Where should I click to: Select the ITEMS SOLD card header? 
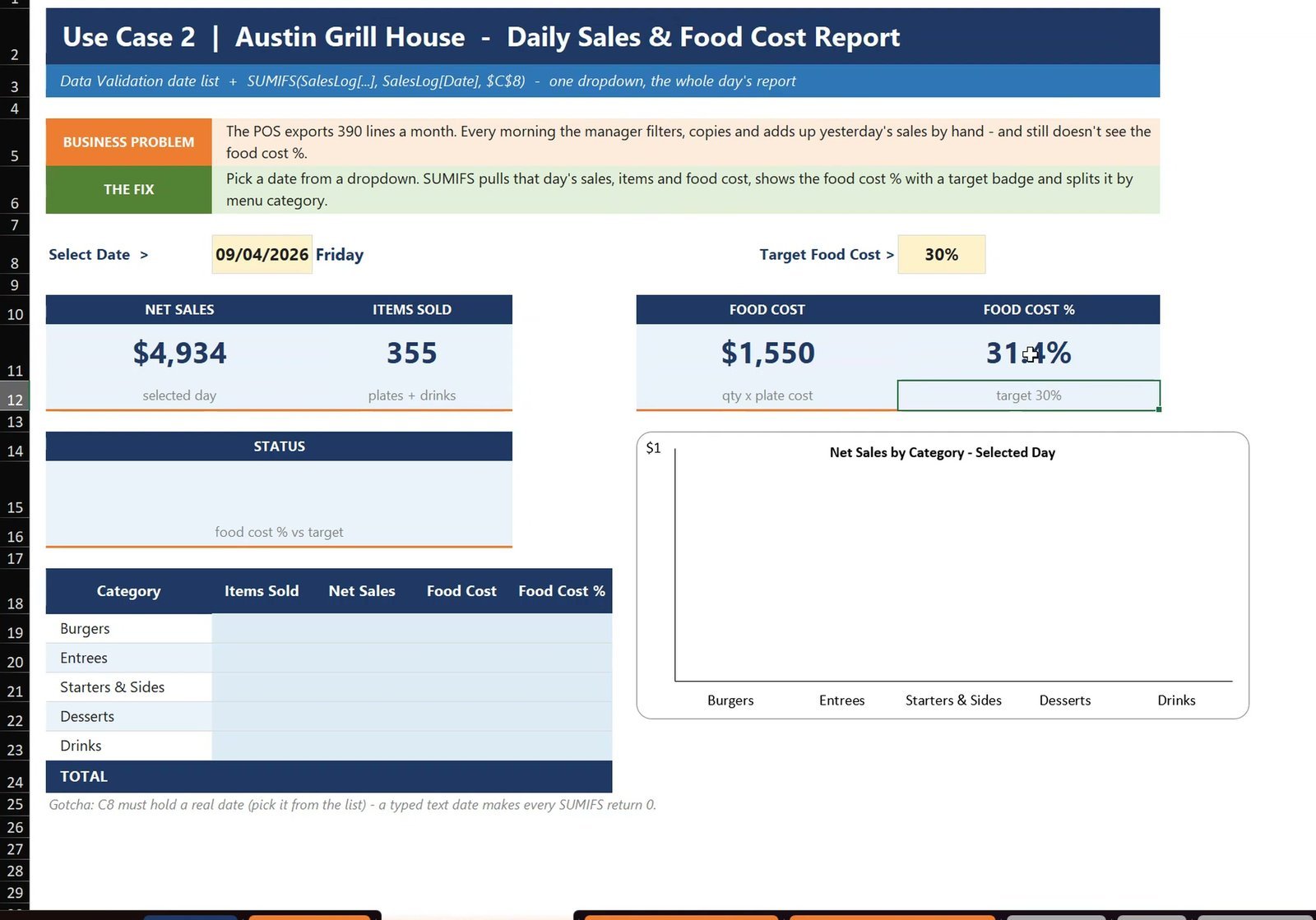(x=412, y=310)
